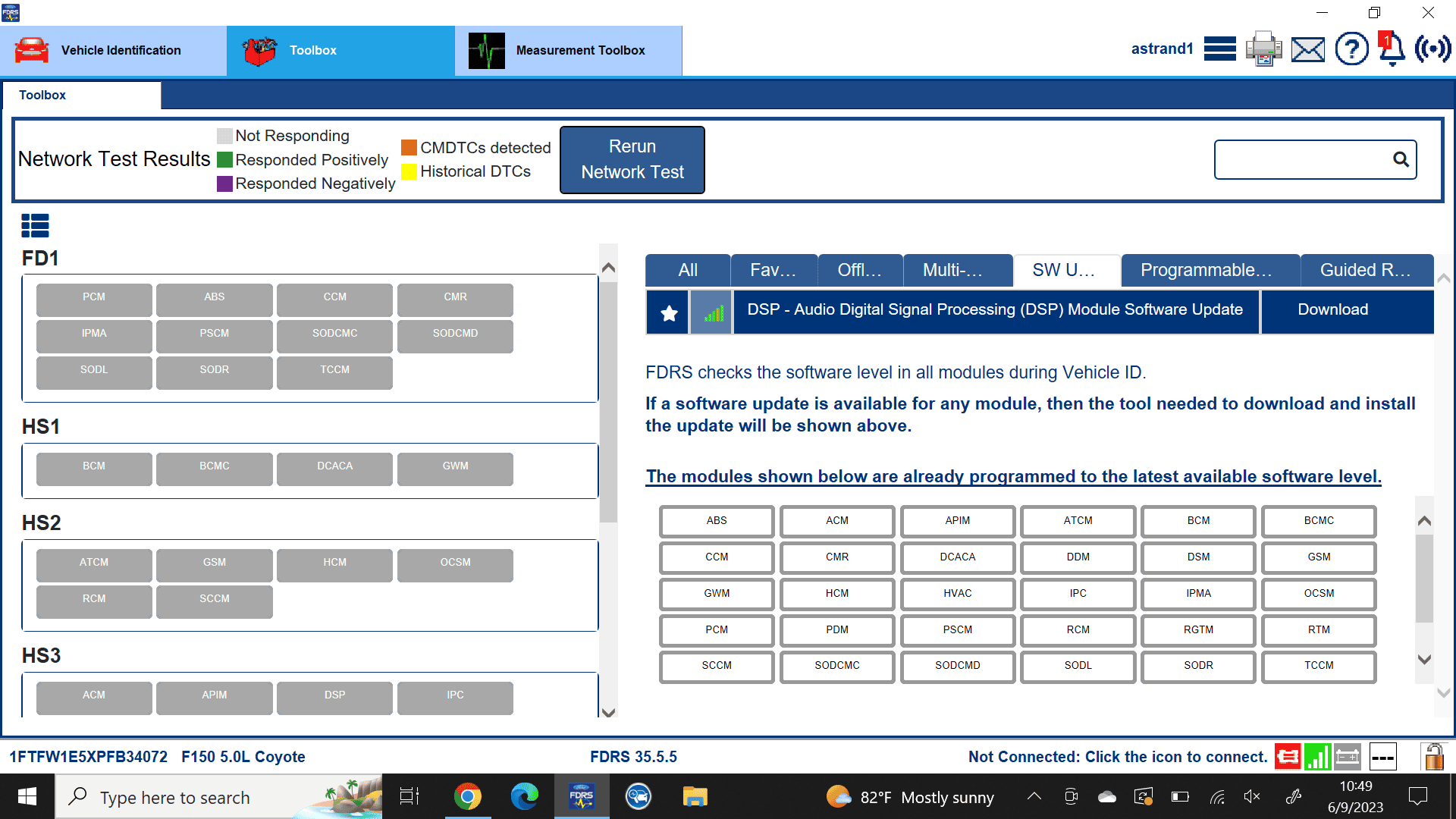This screenshot has height=819, width=1456.
Task: Select the All filter tab
Action: pos(688,270)
